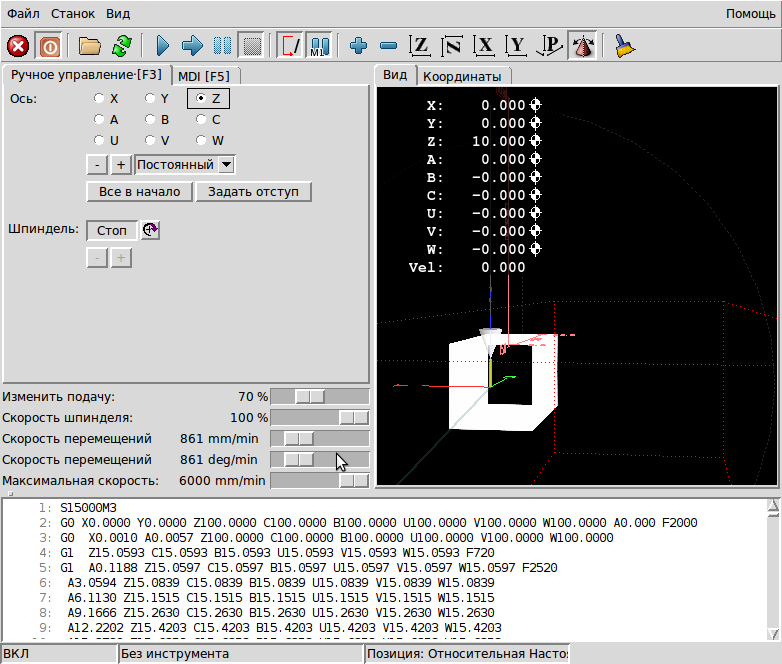Reload the current file with green arrows icon
Viewport: 782px width, 664px height.
pos(121,46)
